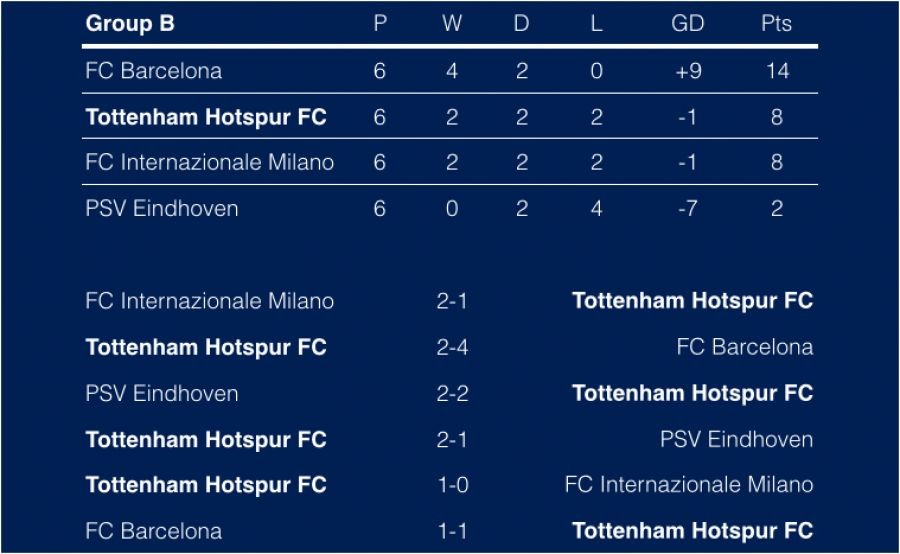The image size is (900, 554).
Task: Select Tottenham Hotspur FC in the standings table
Action: click(x=206, y=117)
